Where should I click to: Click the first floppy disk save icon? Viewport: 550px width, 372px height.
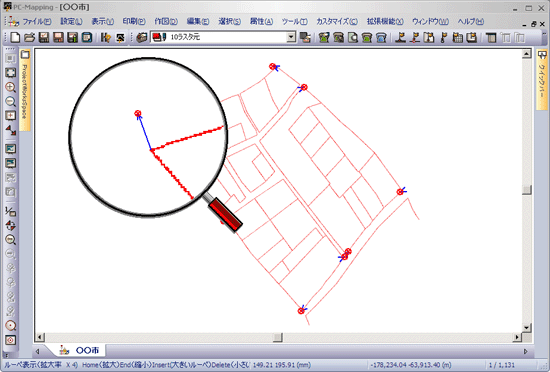click(x=44, y=37)
